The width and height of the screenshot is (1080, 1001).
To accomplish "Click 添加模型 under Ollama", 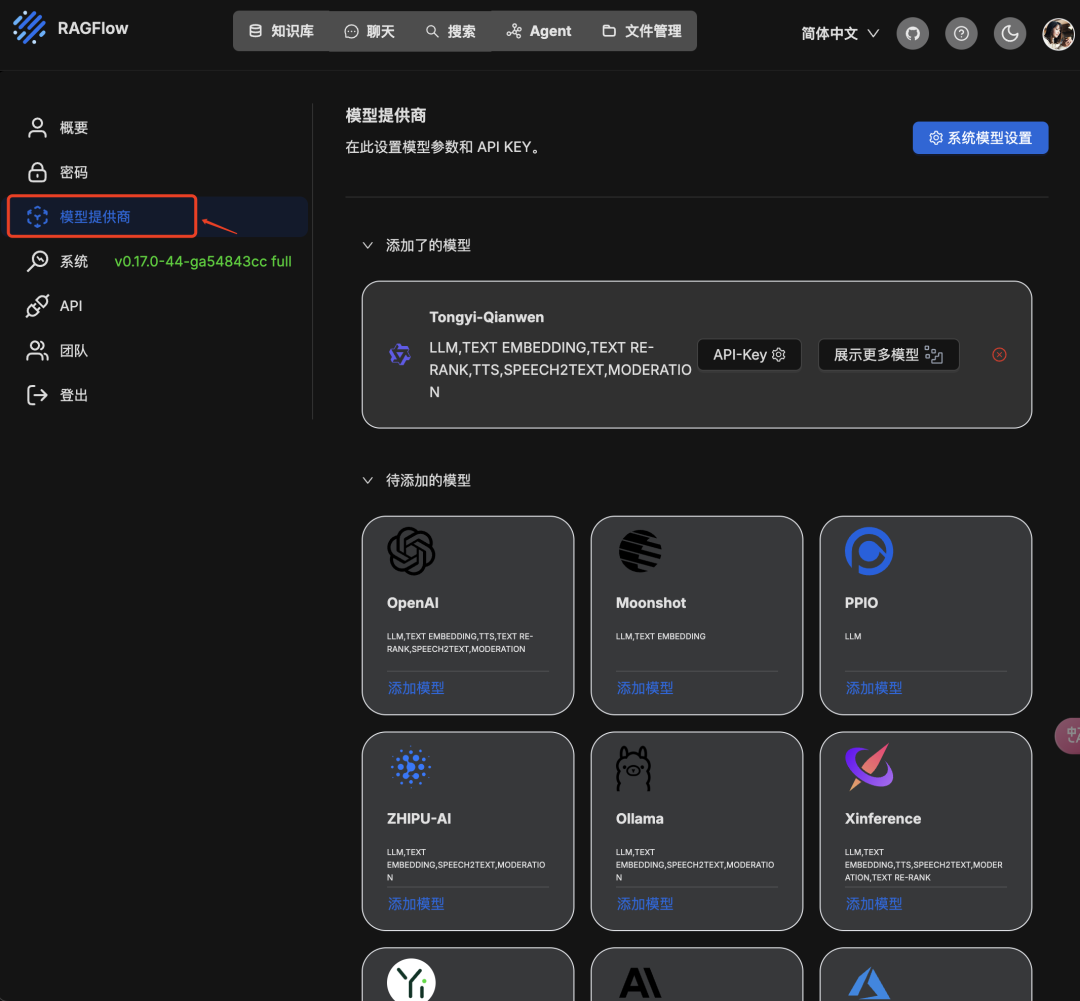I will (x=645, y=904).
